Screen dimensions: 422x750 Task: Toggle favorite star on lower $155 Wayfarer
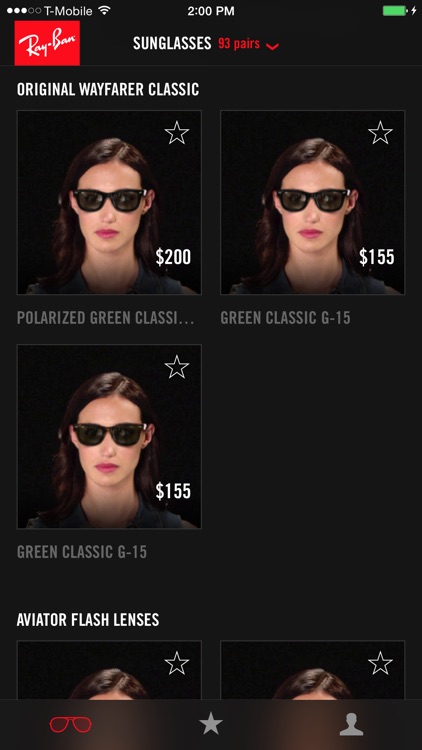pos(177,367)
